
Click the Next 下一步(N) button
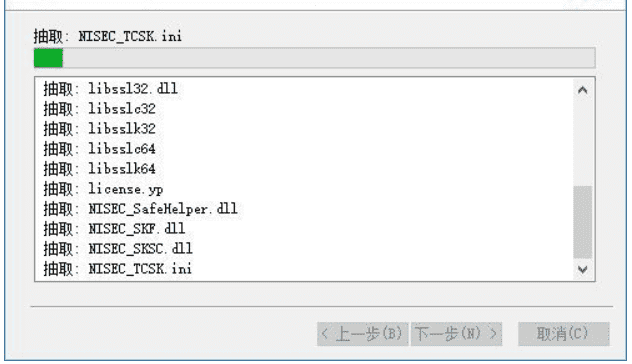point(456,334)
